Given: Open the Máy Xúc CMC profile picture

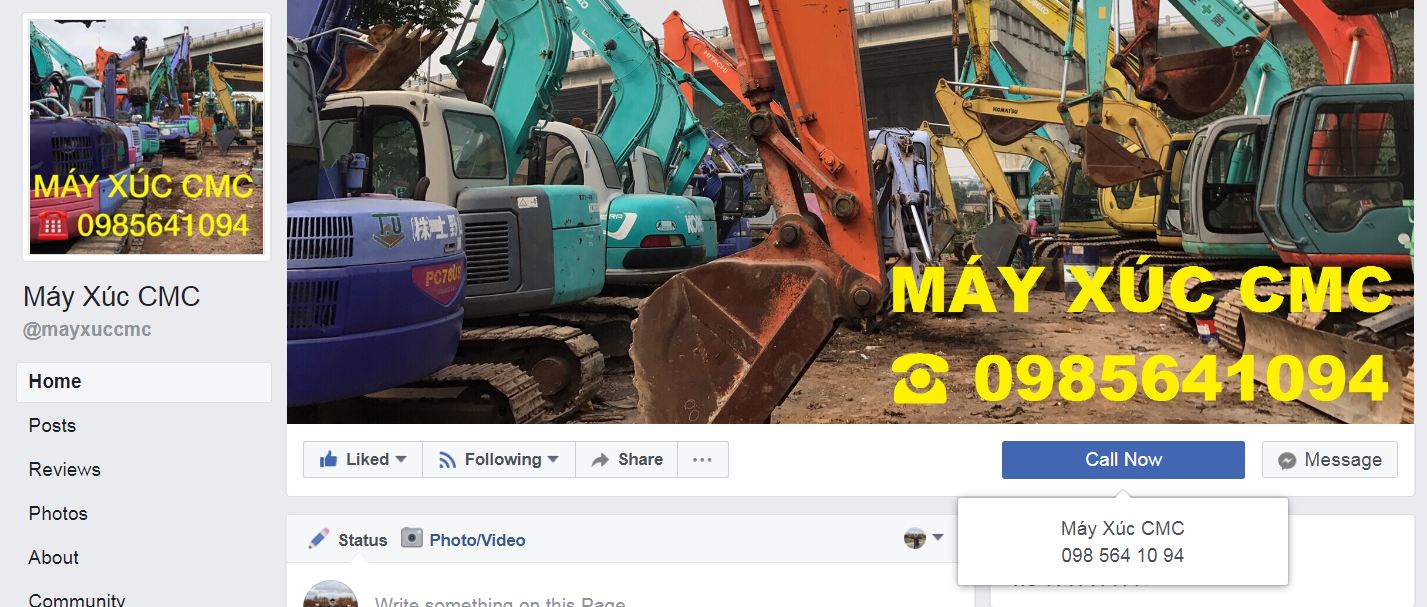Looking at the screenshot, I should click(146, 137).
